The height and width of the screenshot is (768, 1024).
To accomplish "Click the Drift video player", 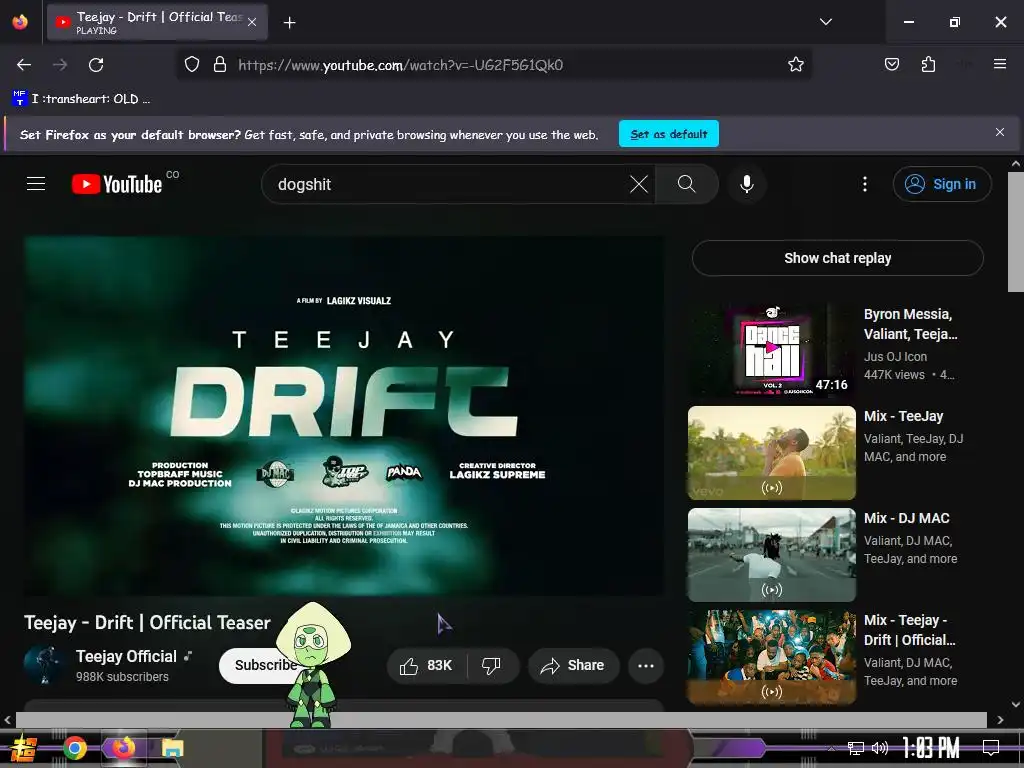I will 344,415.
